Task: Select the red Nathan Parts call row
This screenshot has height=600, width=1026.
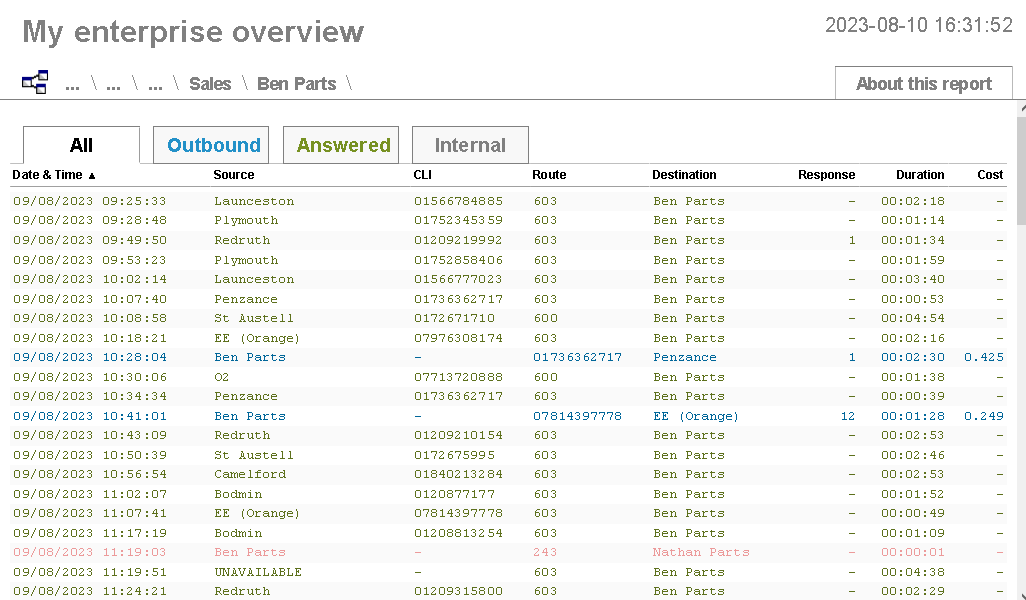Action: [x=400, y=552]
